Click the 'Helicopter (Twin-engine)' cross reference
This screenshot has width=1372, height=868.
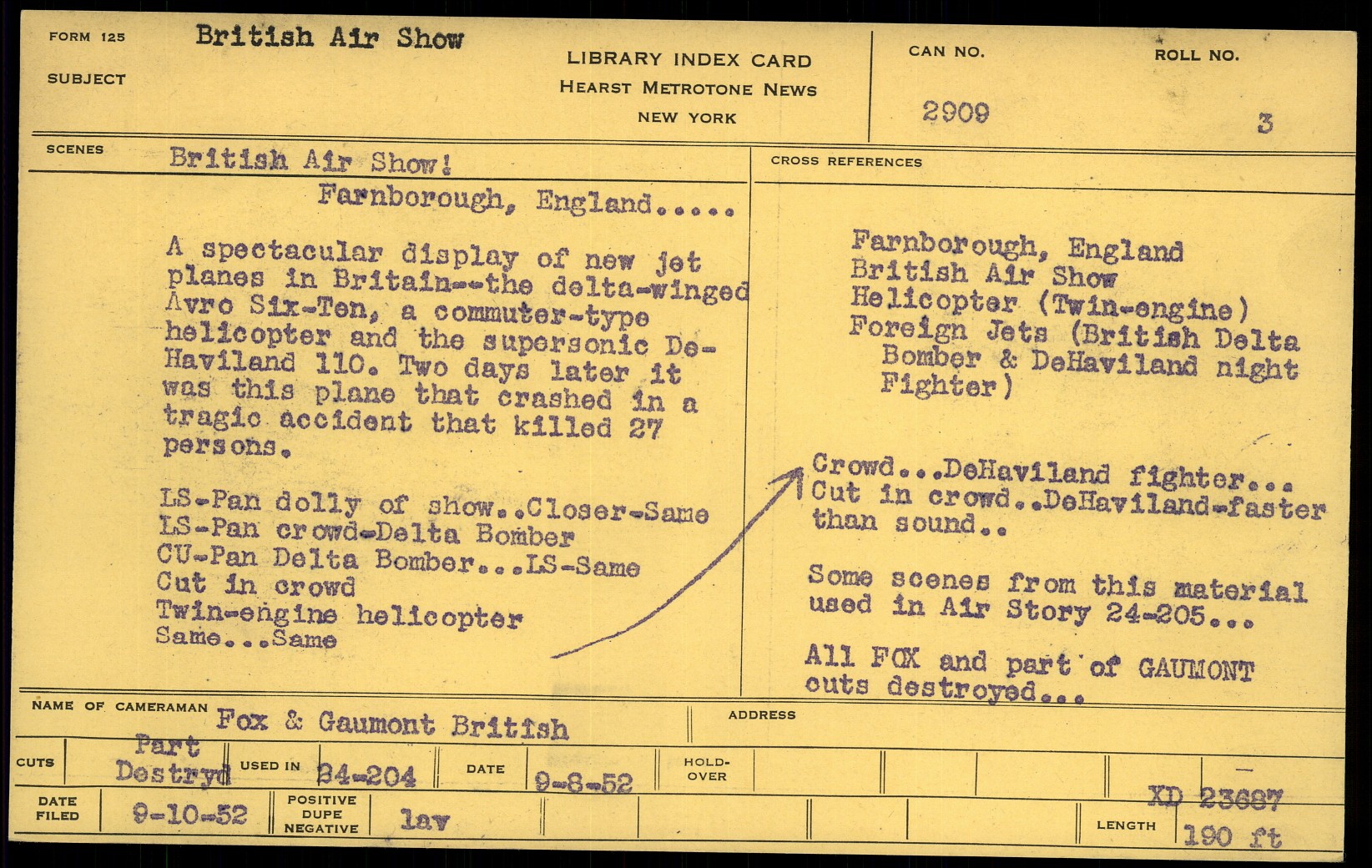click(1049, 305)
